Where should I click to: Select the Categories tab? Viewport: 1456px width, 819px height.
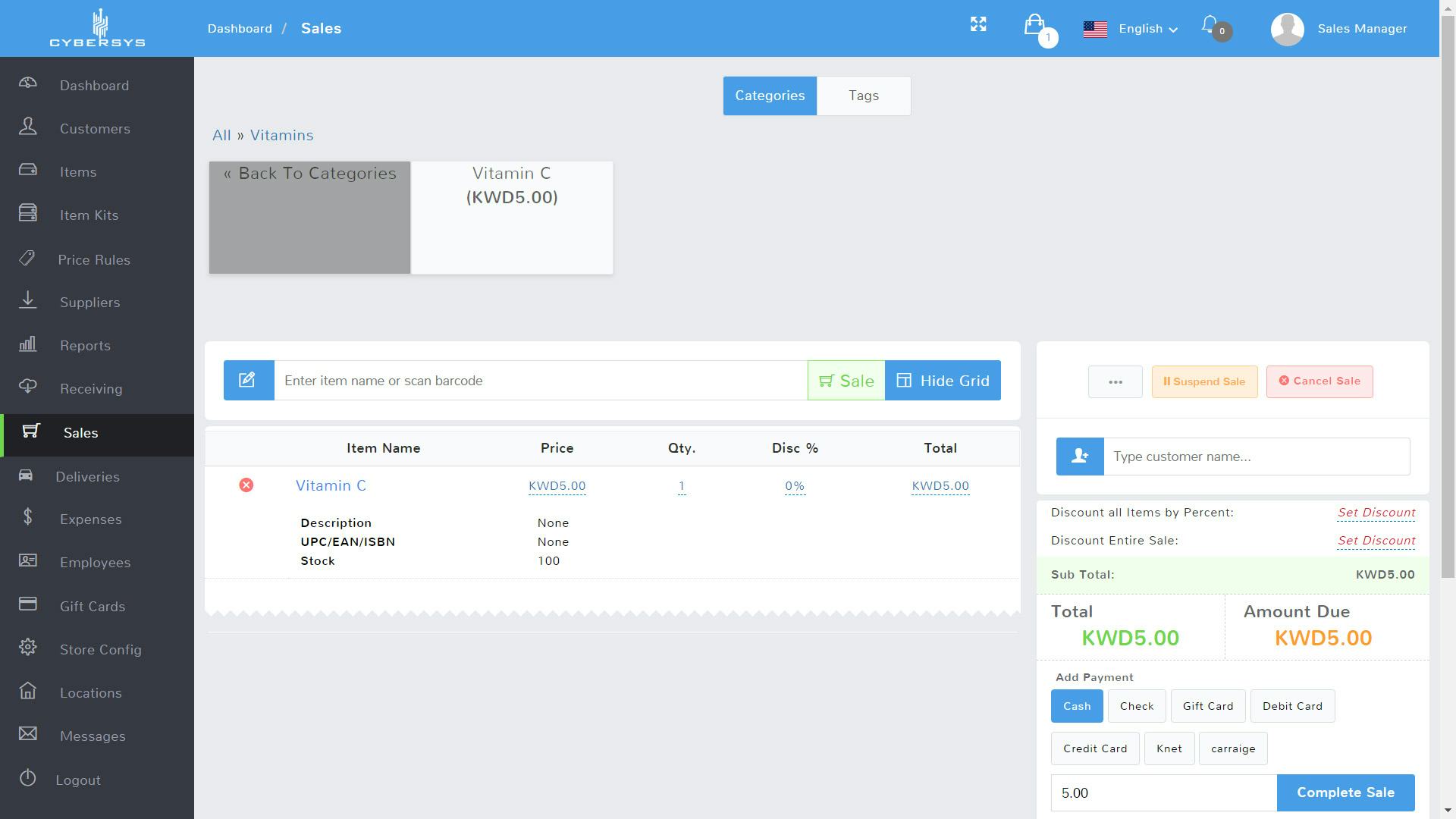[769, 96]
